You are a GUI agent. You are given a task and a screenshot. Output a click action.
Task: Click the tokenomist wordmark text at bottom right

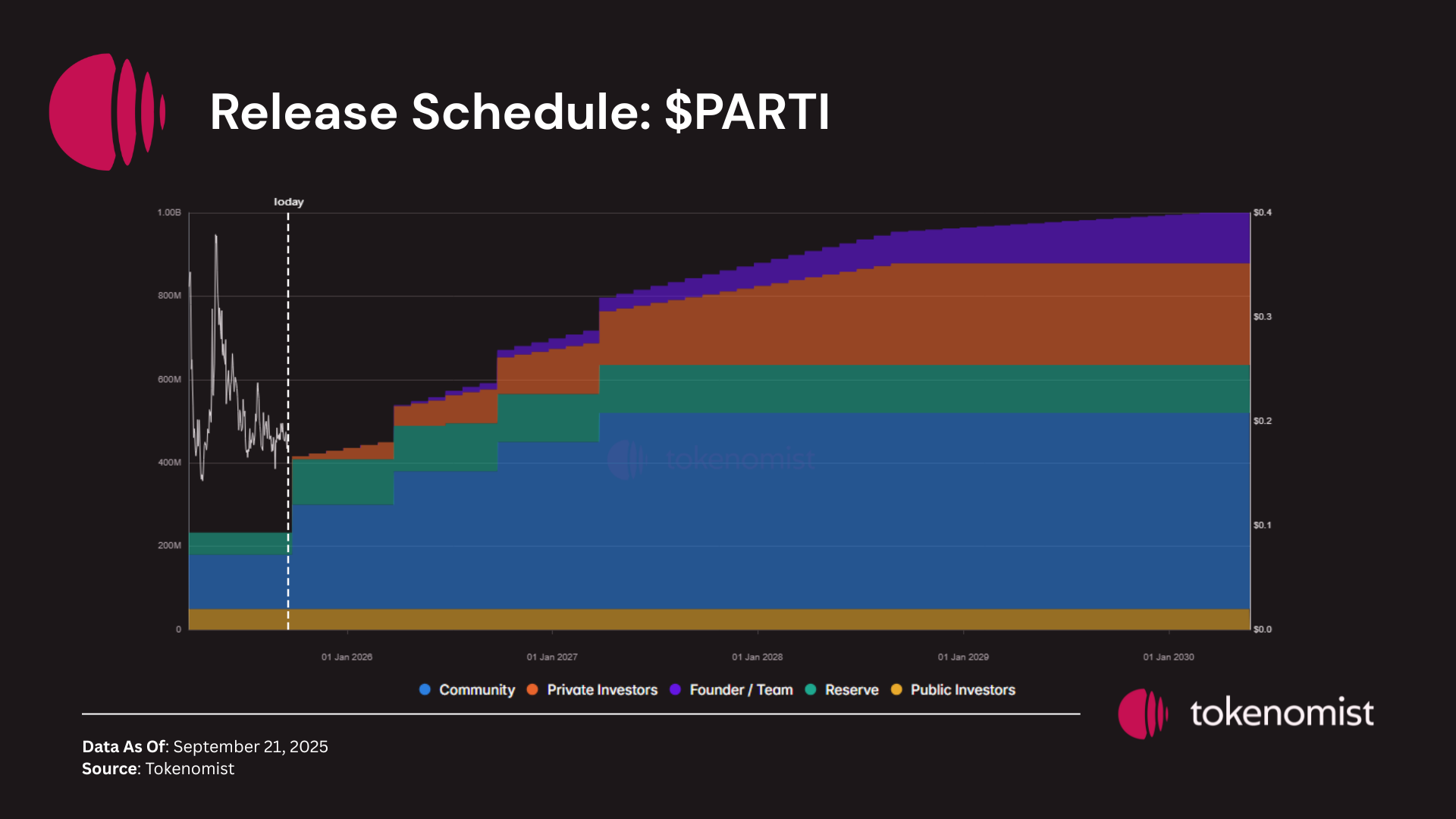(1282, 714)
